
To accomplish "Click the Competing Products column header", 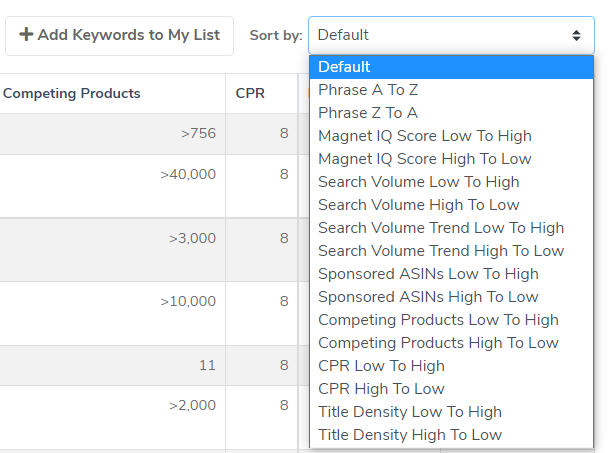I will (72, 94).
